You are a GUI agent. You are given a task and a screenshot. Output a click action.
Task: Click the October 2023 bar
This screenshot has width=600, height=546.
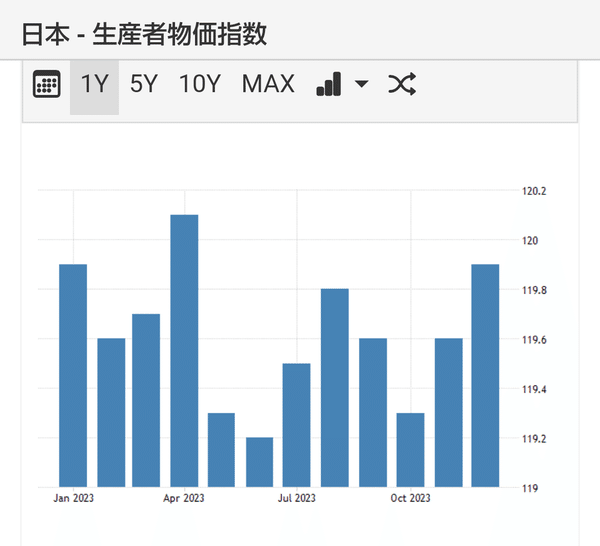click(x=411, y=450)
